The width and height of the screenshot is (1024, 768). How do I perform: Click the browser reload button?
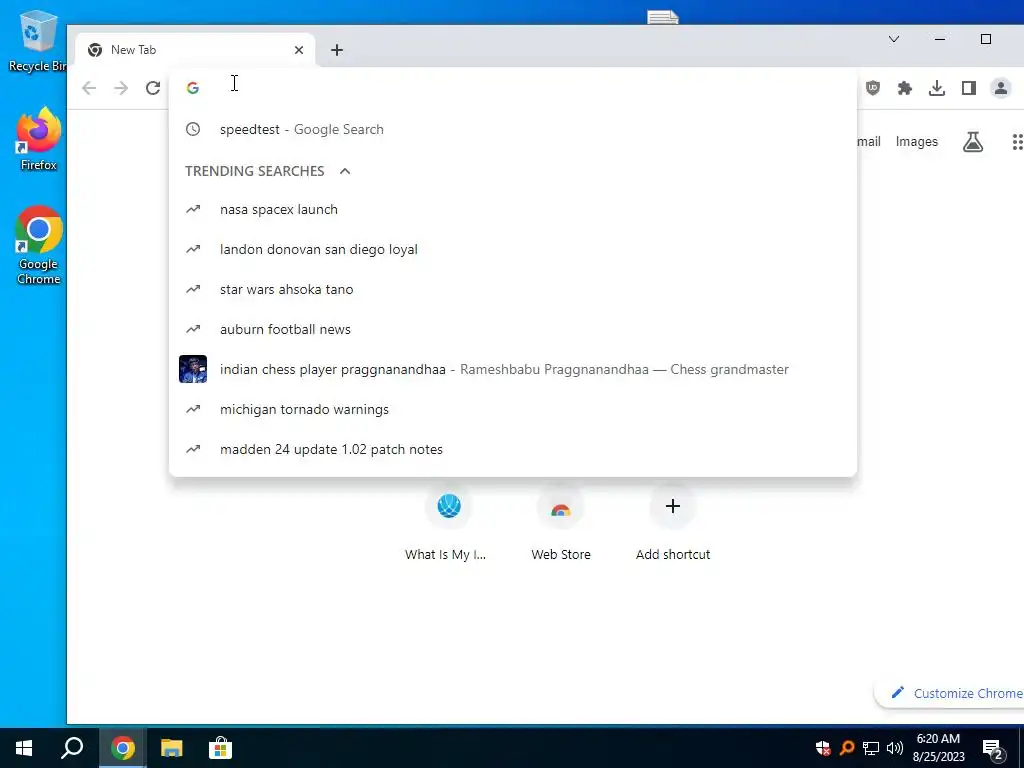click(x=153, y=88)
